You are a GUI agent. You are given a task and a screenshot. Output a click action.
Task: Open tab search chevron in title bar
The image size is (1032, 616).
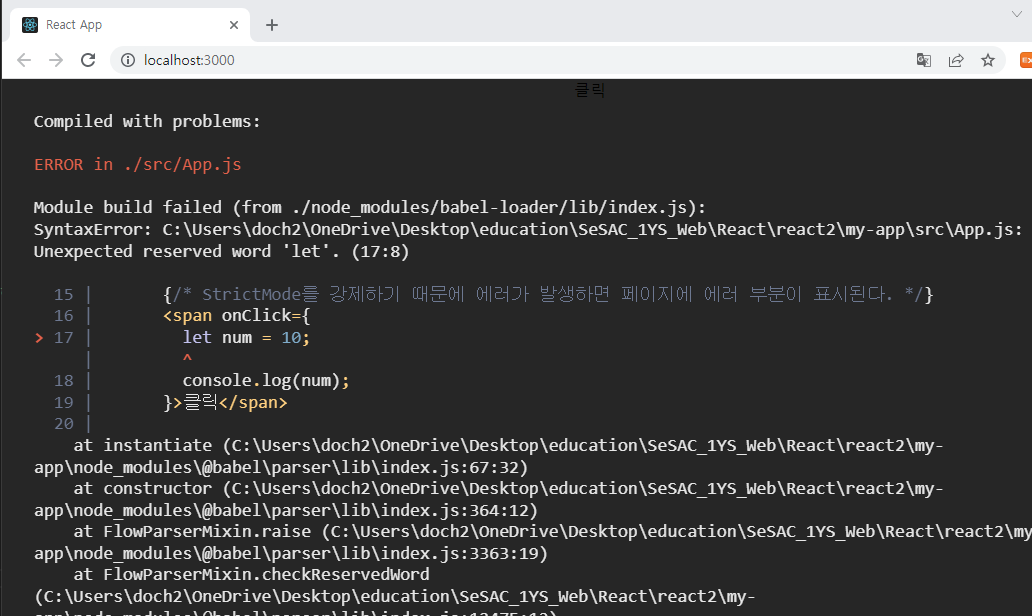[x=1017, y=14]
